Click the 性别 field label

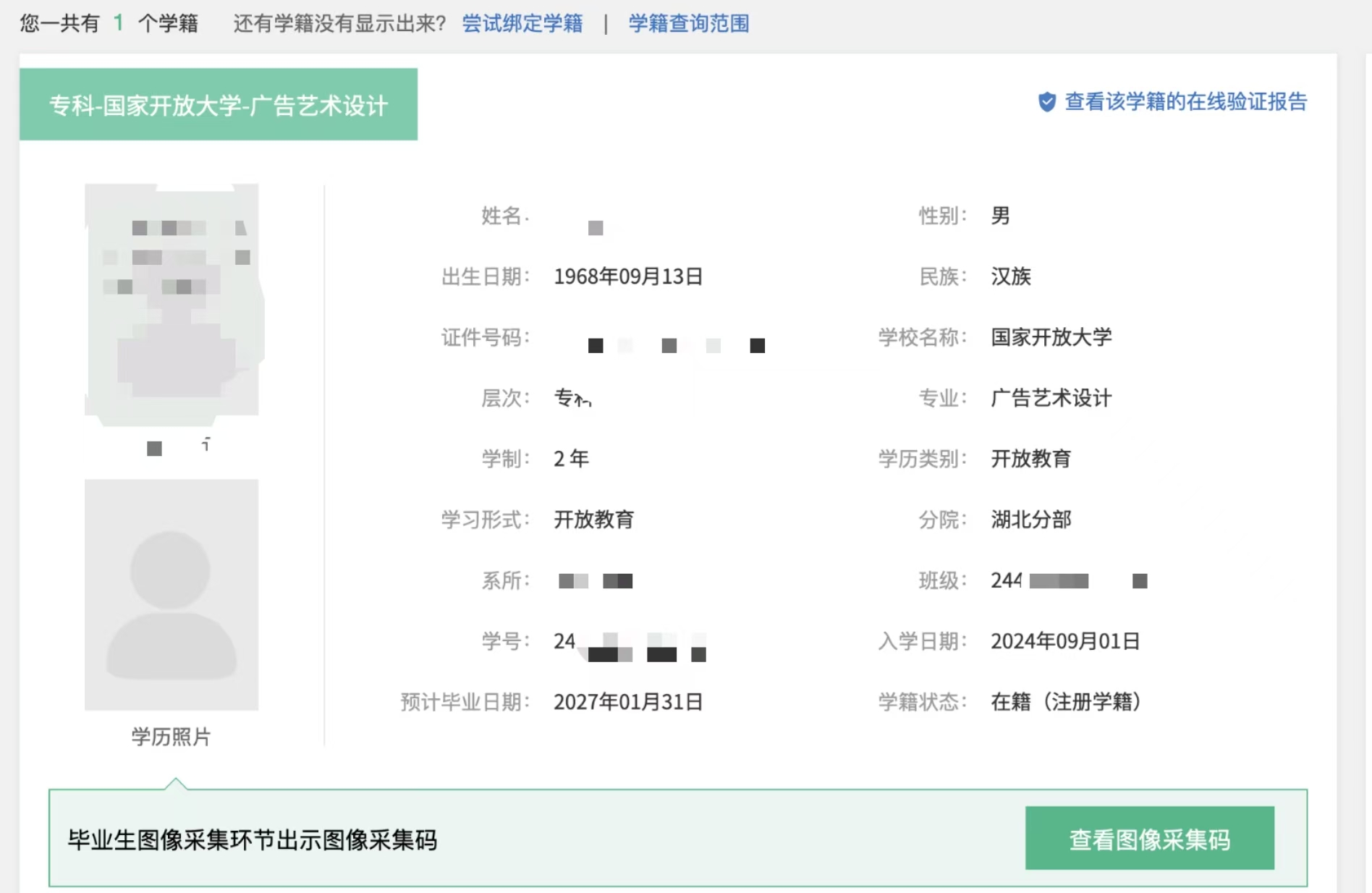[943, 216]
